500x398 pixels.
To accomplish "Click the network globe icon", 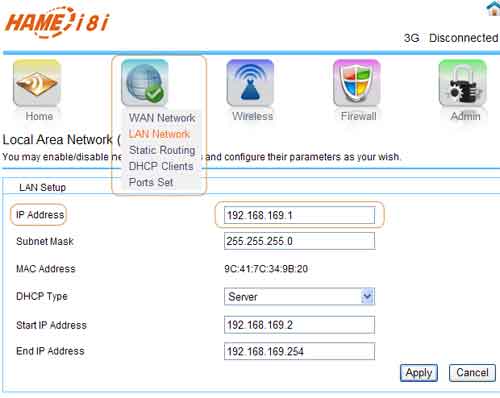I will [x=145, y=83].
